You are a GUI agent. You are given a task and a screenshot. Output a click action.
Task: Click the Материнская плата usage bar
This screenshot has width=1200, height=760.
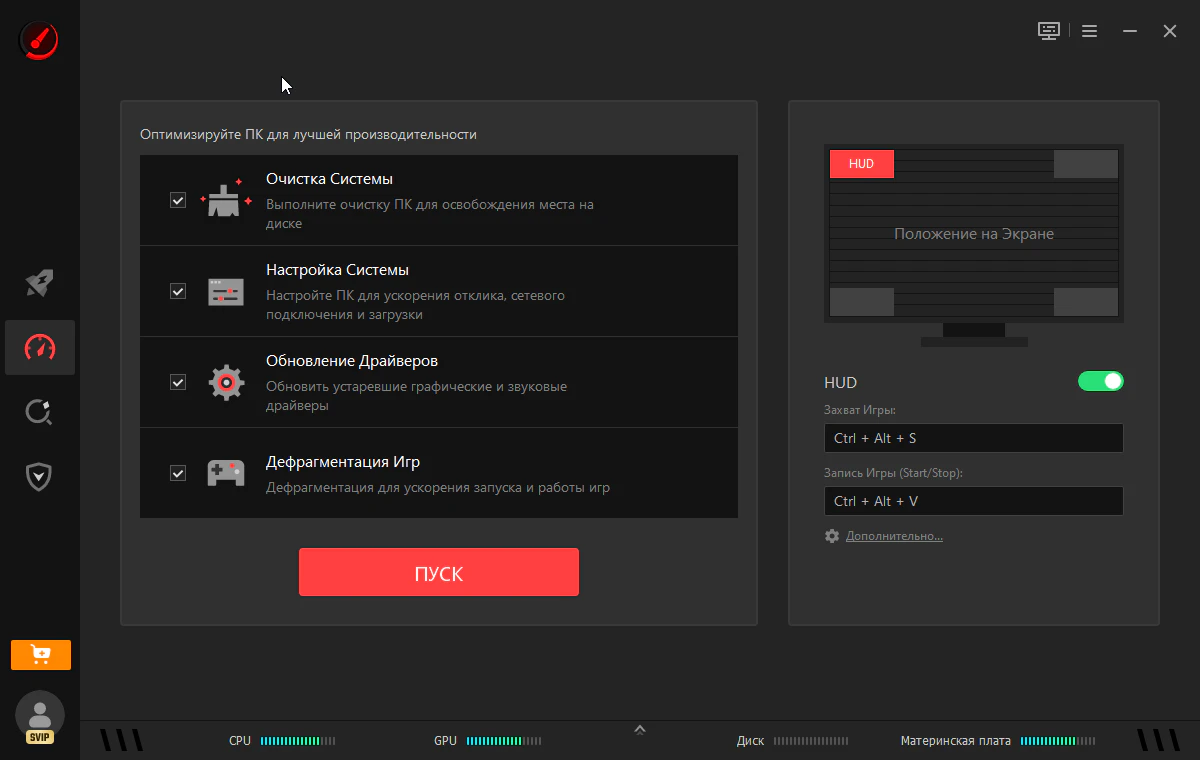pyautogui.click(x=1058, y=741)
